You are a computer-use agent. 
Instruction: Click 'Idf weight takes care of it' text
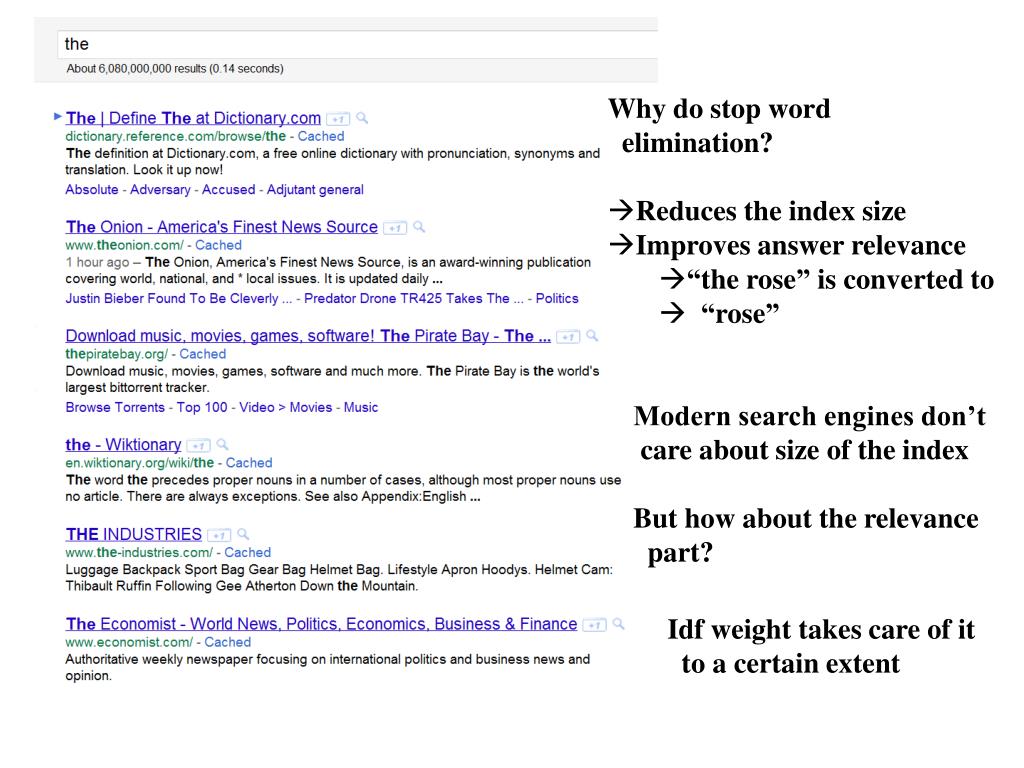click(821, 630)
